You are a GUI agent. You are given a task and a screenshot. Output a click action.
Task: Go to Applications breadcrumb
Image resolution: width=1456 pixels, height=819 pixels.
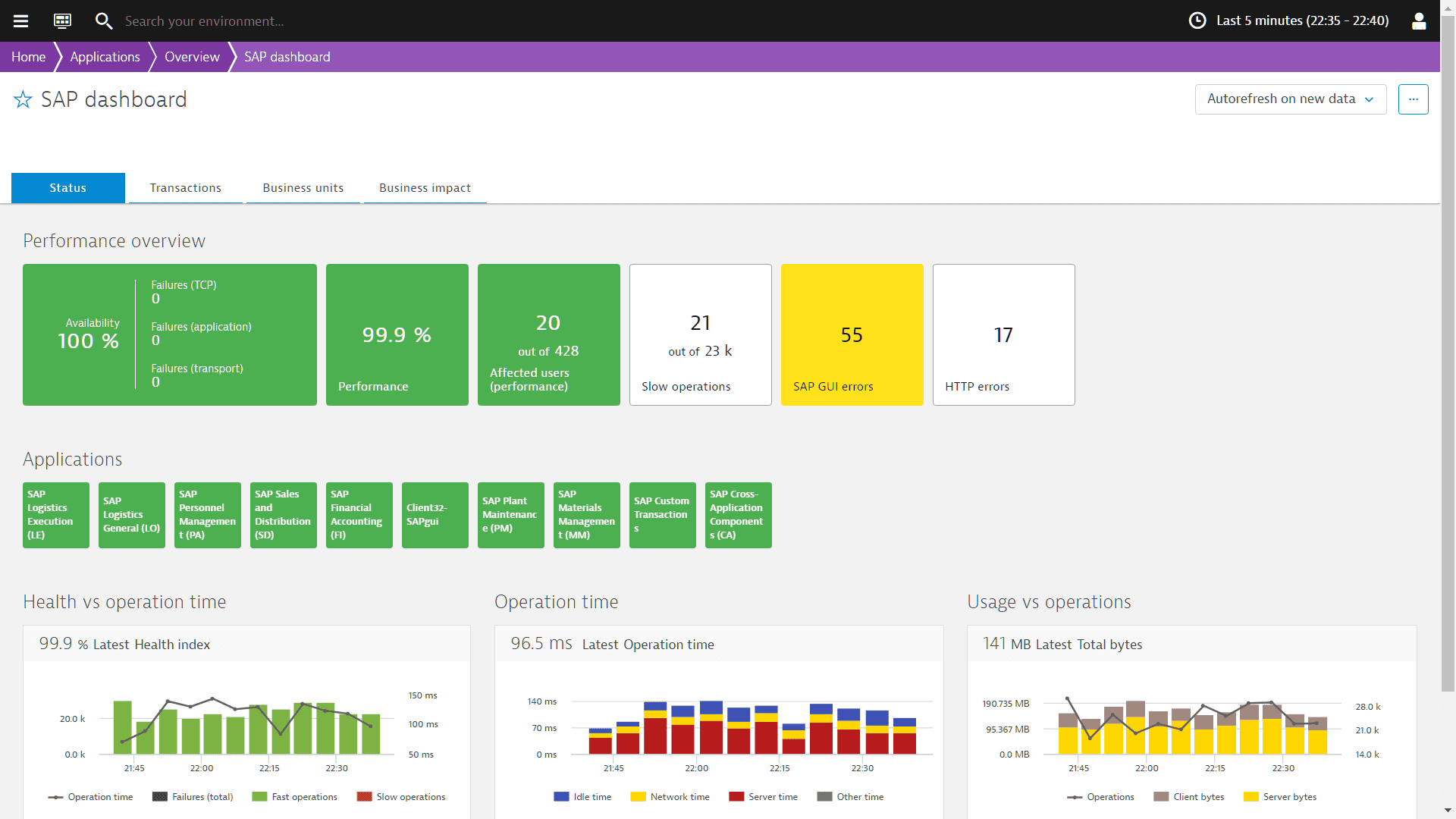click(x=105, y=57)
